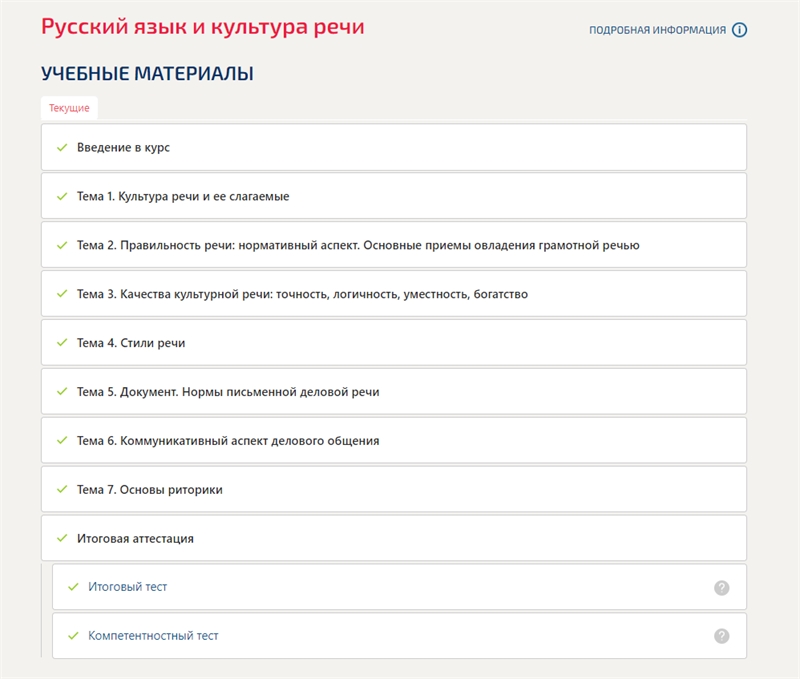Expand Тема 2. Правильность речи section
800x679 pixels.
click(393, 245)
